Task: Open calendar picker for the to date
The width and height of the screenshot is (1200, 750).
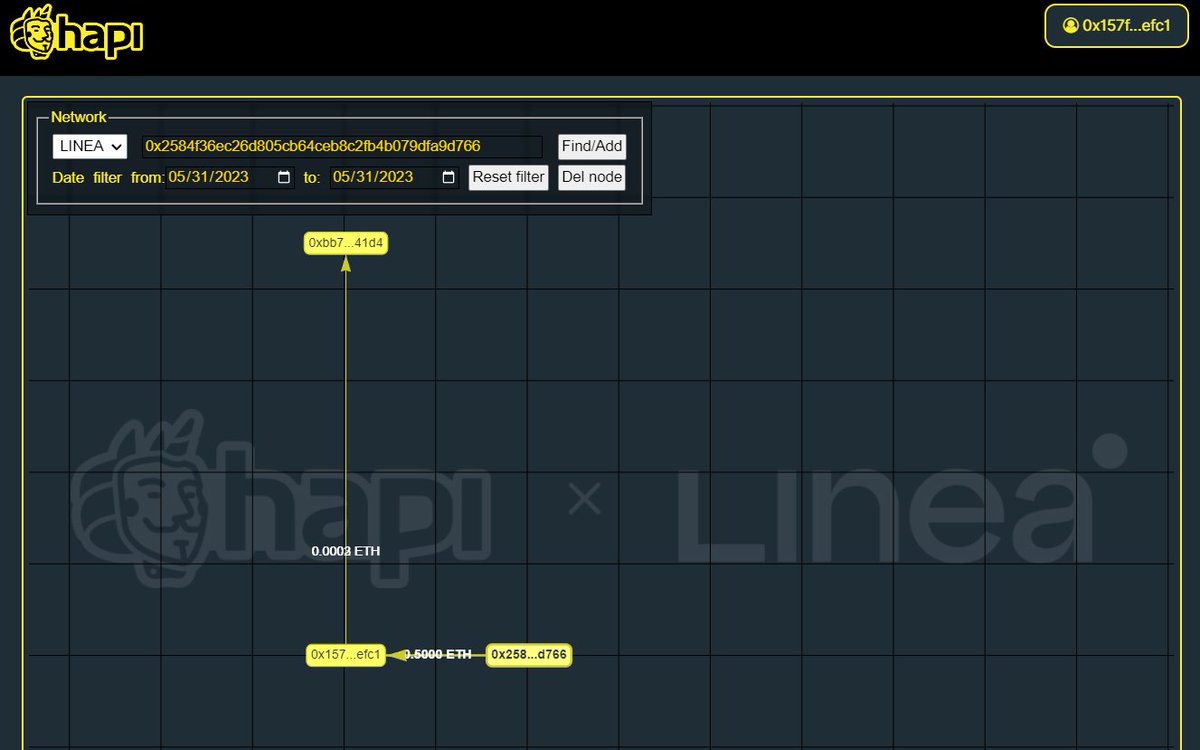Action: tap(449, 177)
